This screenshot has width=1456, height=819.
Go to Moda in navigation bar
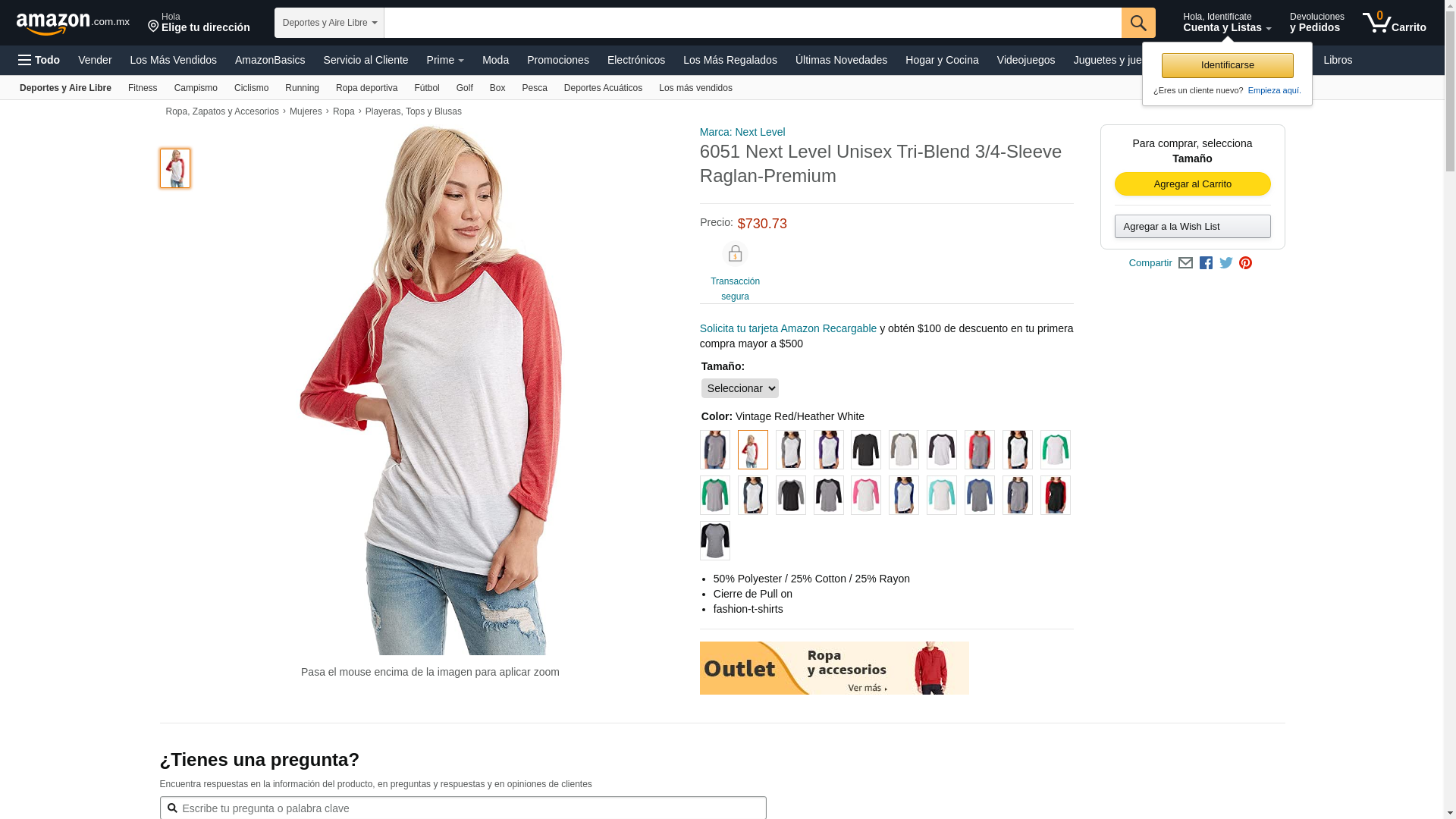495,60
